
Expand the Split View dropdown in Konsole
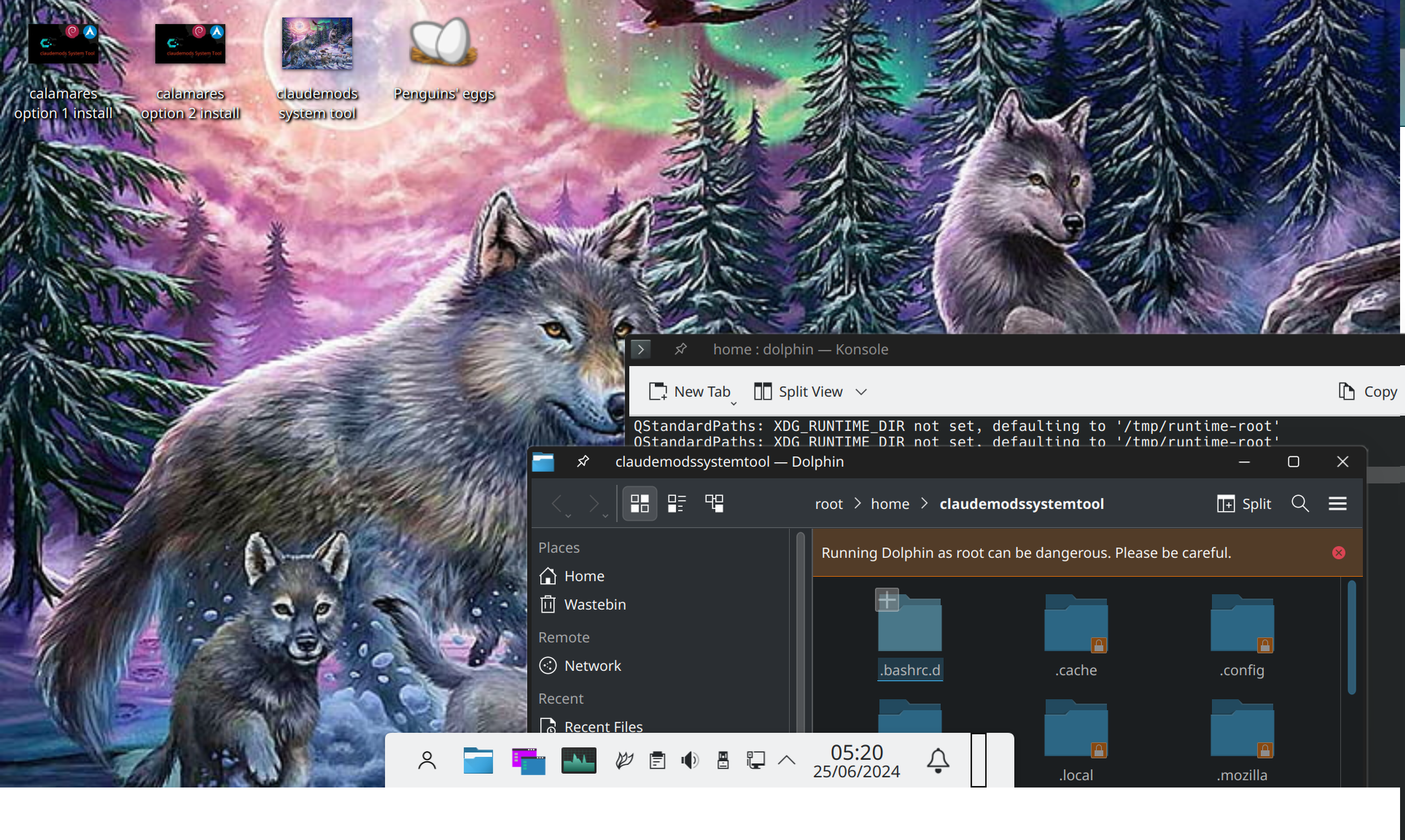tap(861, 392)
